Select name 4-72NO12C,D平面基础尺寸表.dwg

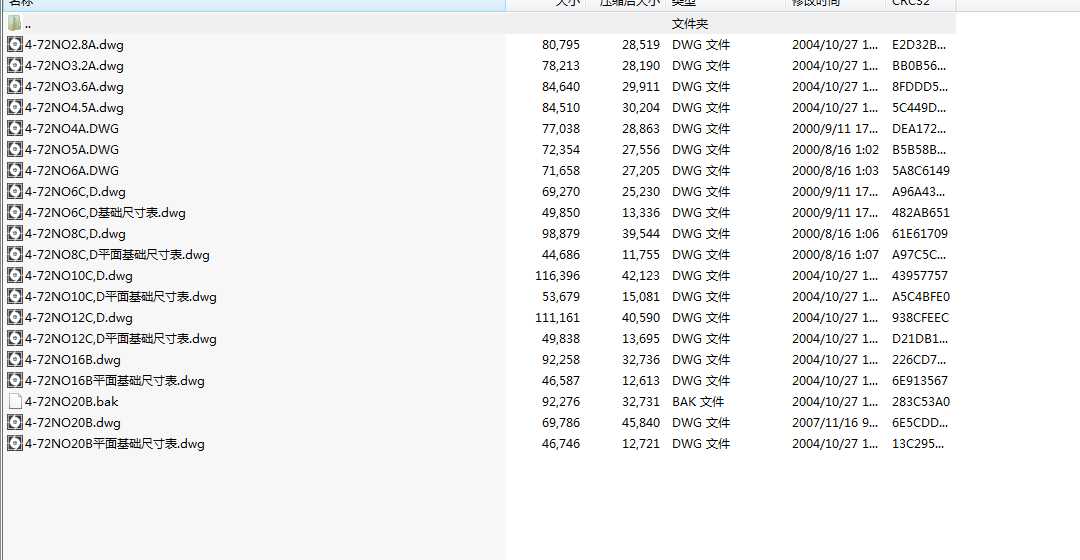coord(121,339)
